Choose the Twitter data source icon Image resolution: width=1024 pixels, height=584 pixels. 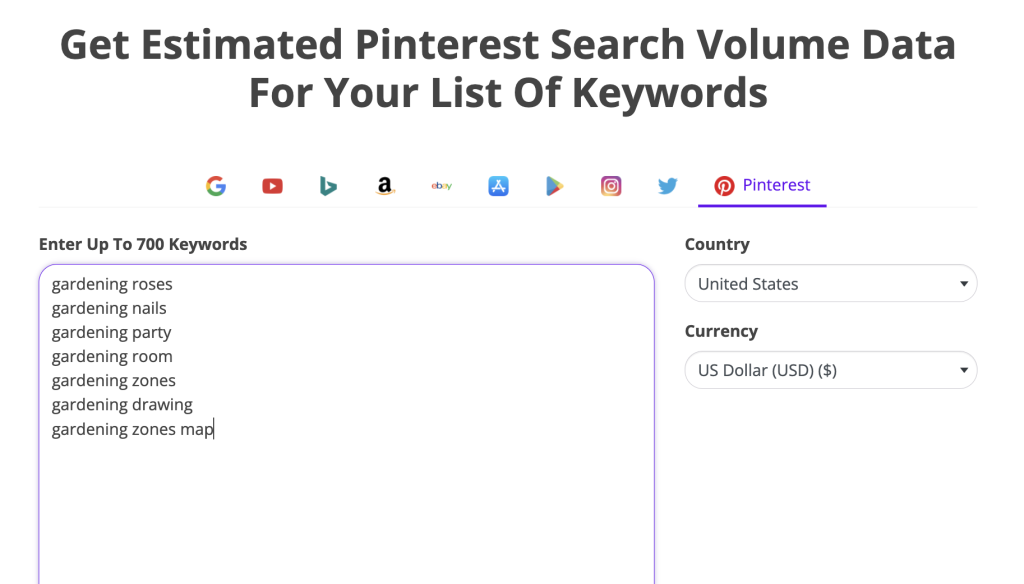pos(667,186)
